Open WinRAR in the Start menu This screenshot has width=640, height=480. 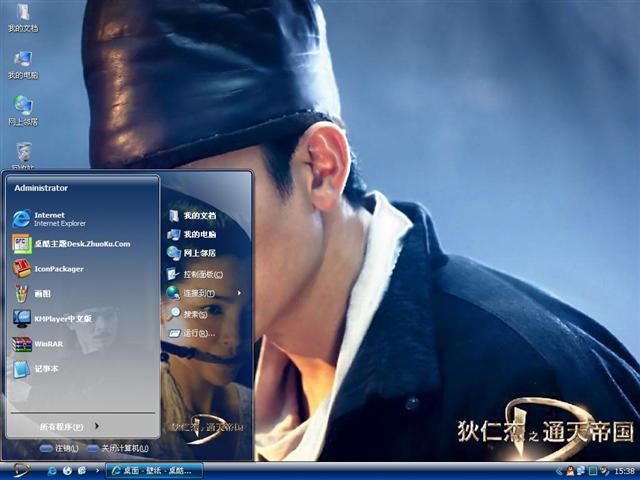(48, 344)
